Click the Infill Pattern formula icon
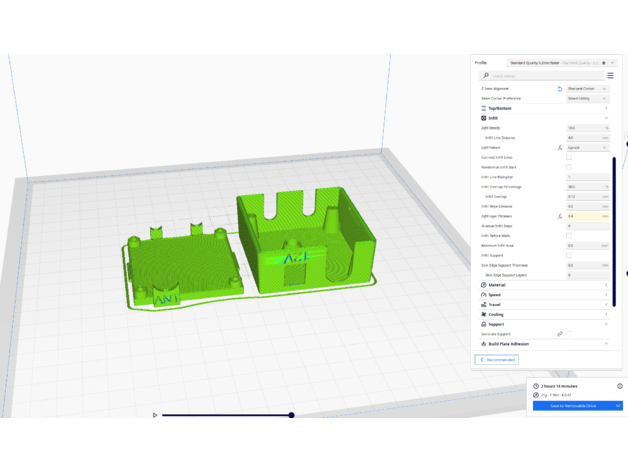Image resolution: width=628 pixels, height=472 pixels. click(x=560, y=147)
